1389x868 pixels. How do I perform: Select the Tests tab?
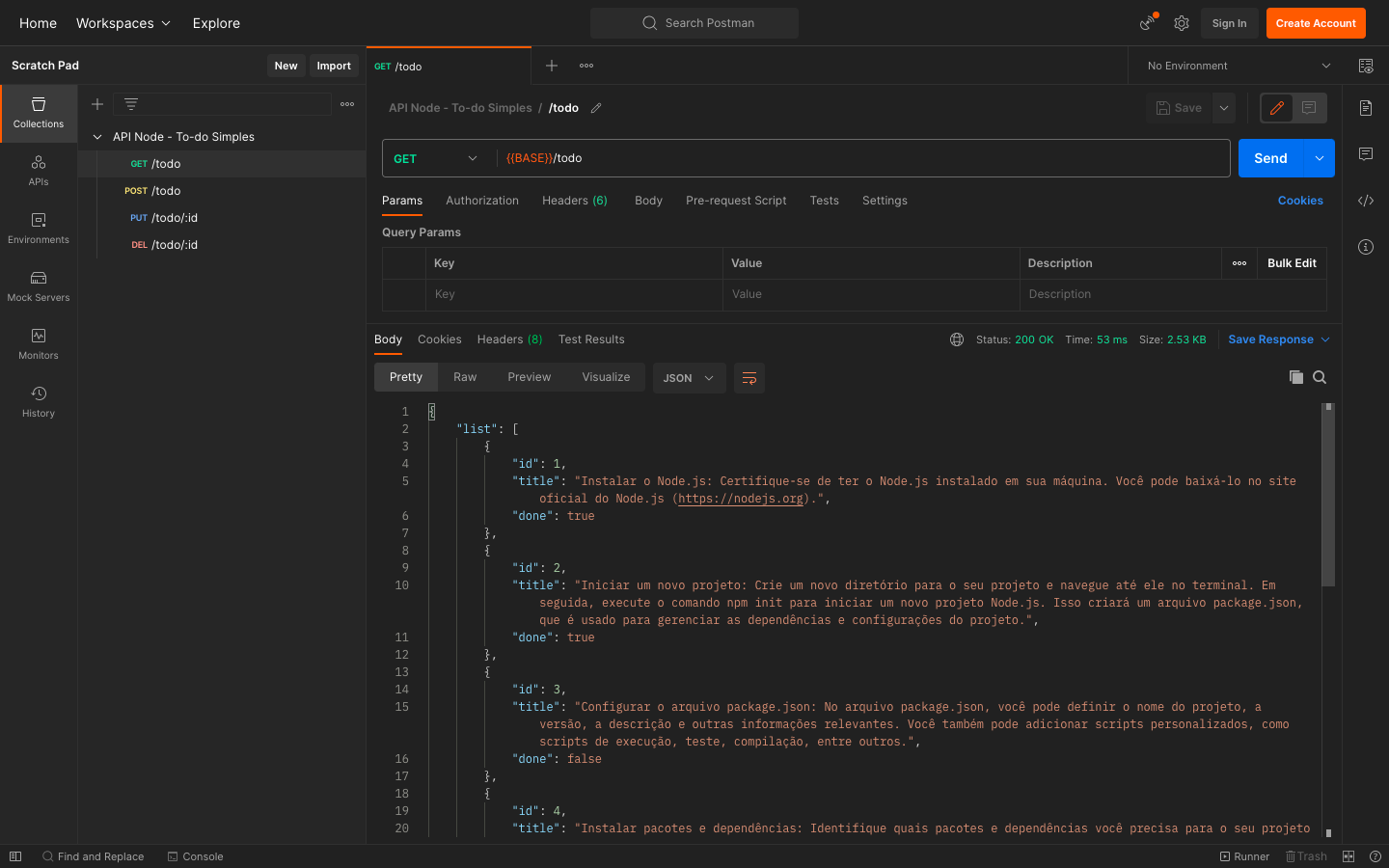825,201
